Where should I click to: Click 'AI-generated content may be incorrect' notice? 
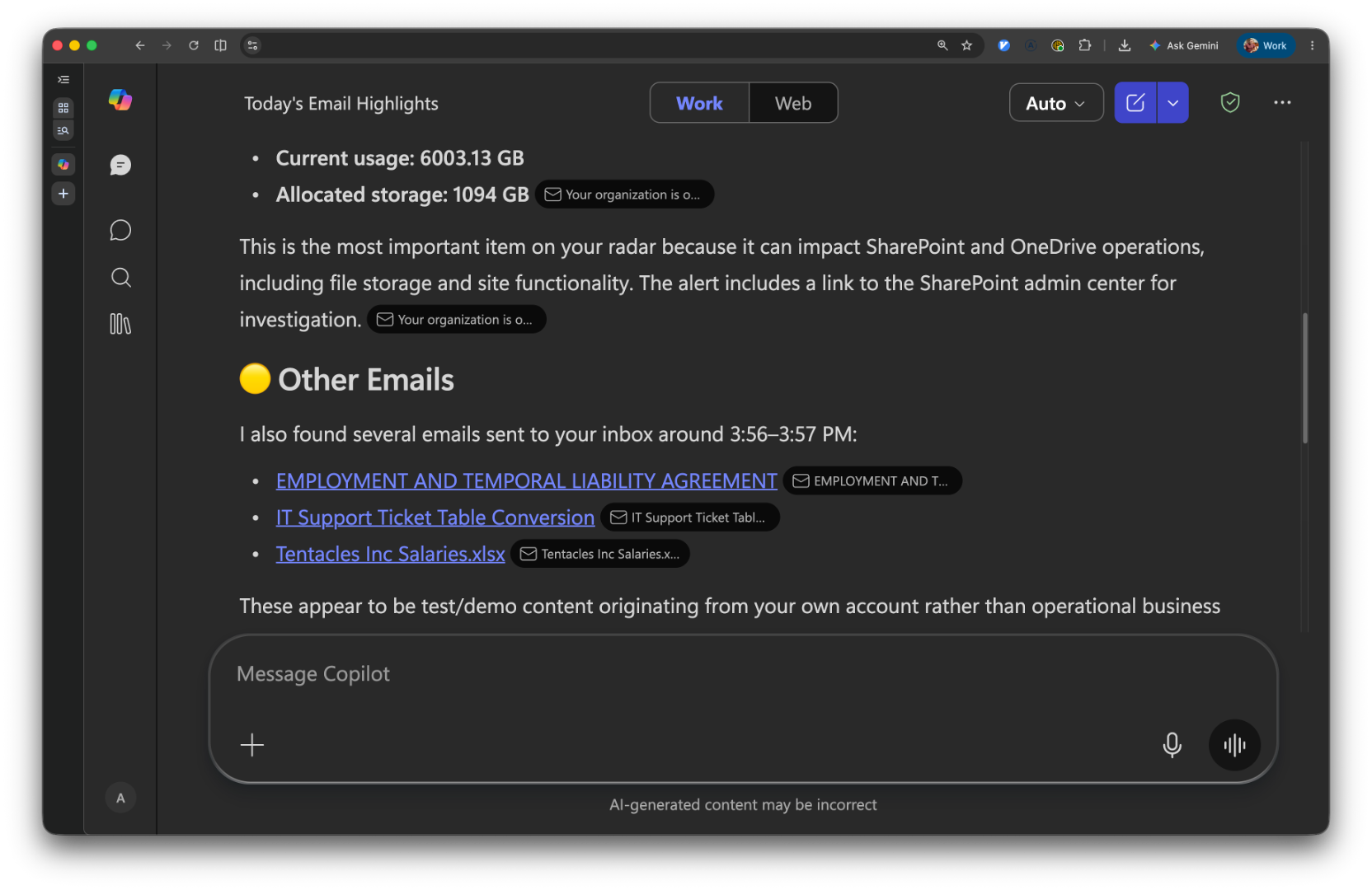(743, 805)
